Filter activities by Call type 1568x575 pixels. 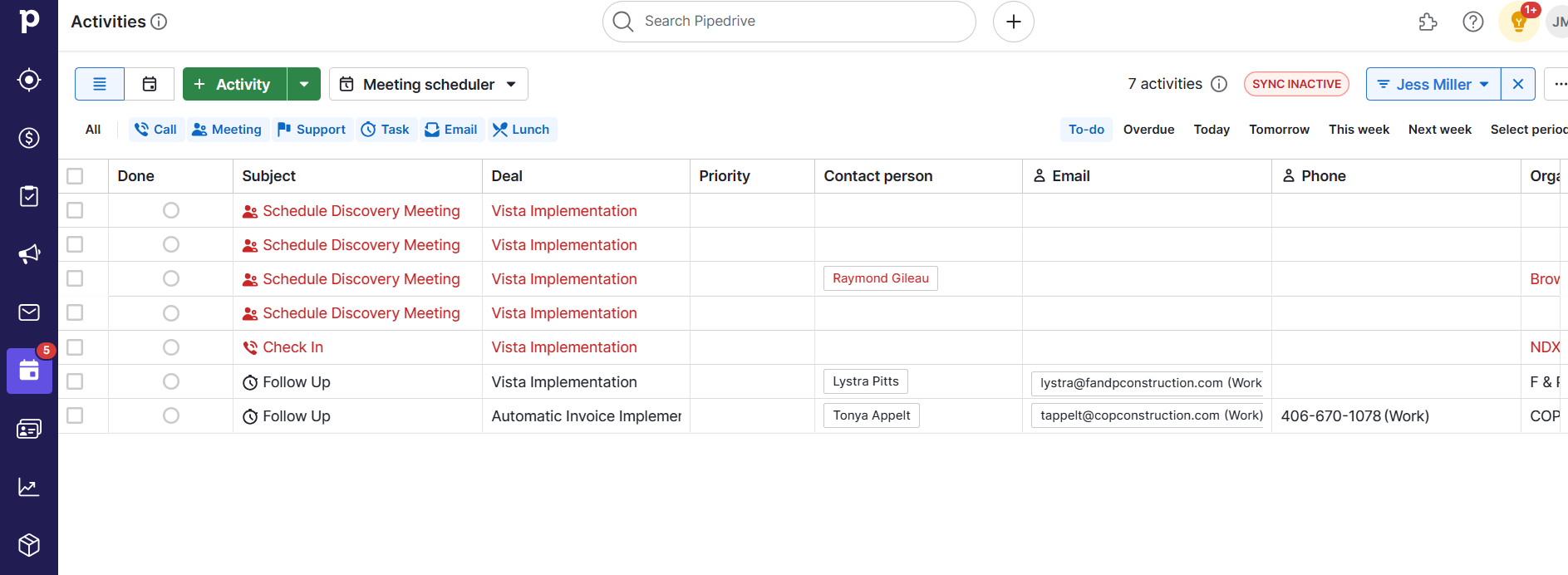click(x=156, y=130)
